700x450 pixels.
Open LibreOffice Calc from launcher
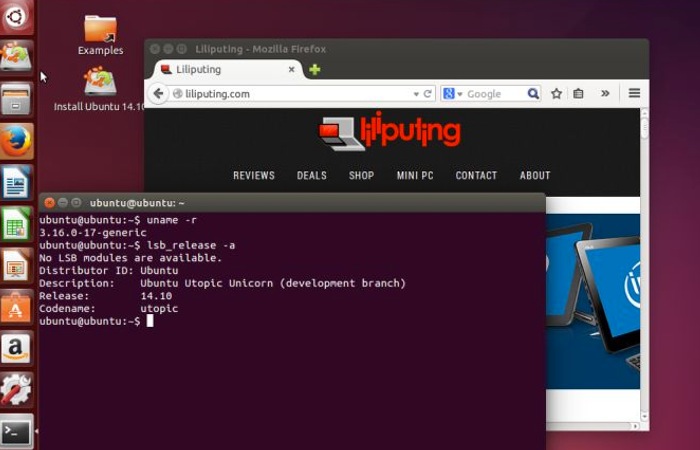pyautogui.click(x=17, y=224)
